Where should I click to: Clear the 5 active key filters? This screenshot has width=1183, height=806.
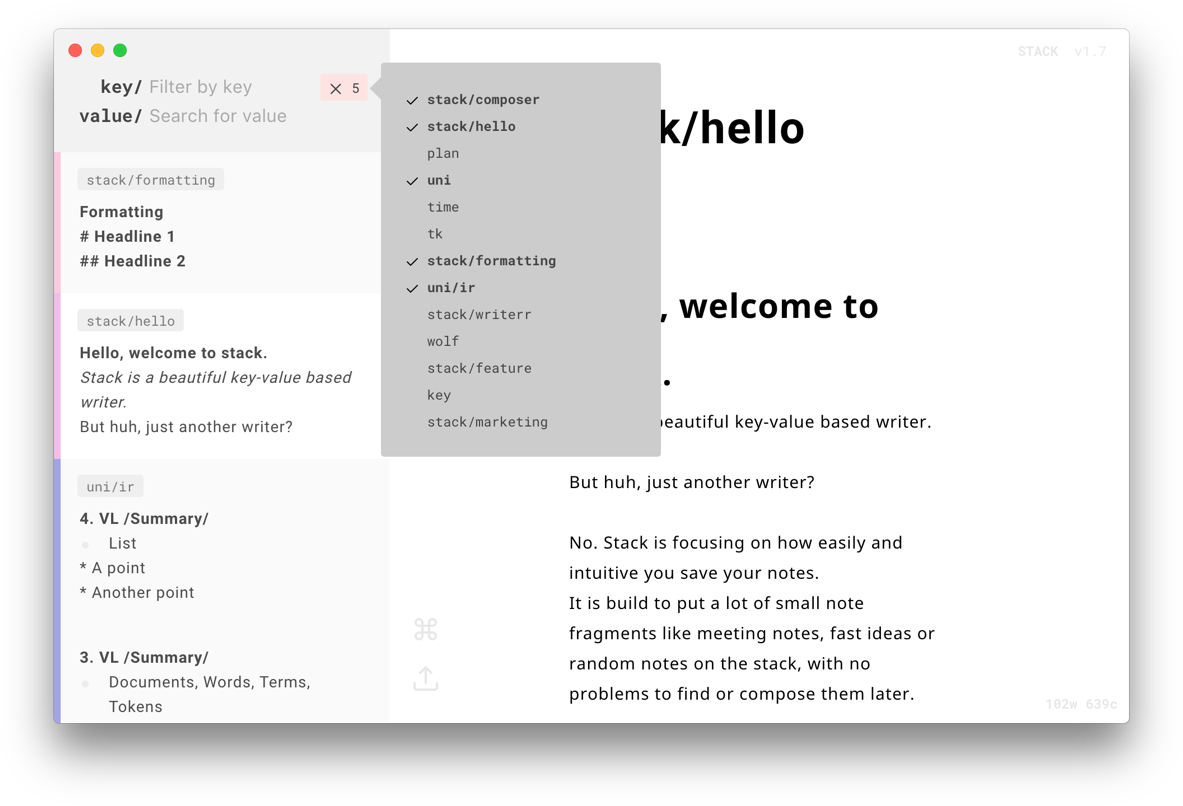click(344, 88)
